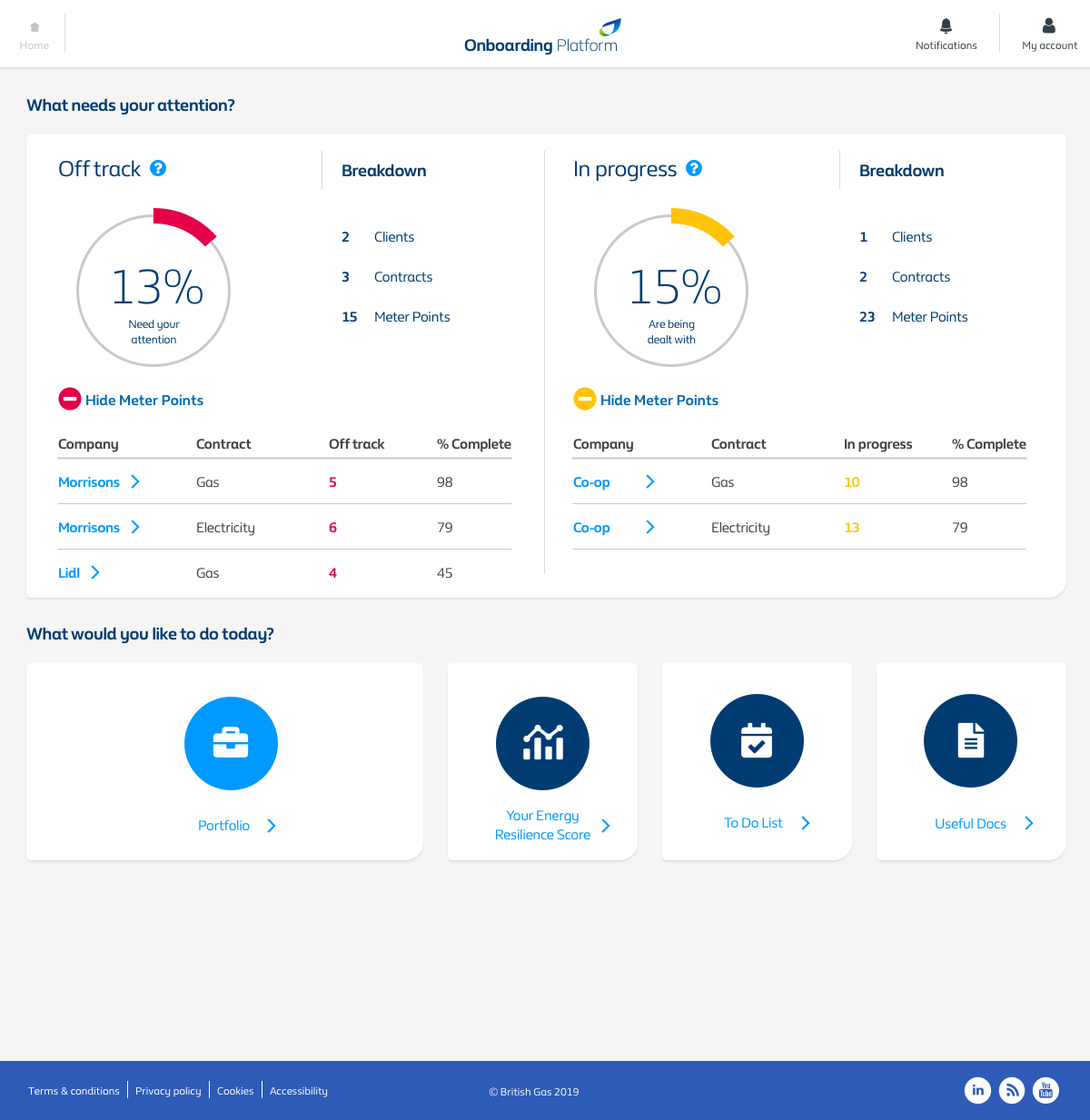Click the Onboarding Platform logo

[542, 36]
